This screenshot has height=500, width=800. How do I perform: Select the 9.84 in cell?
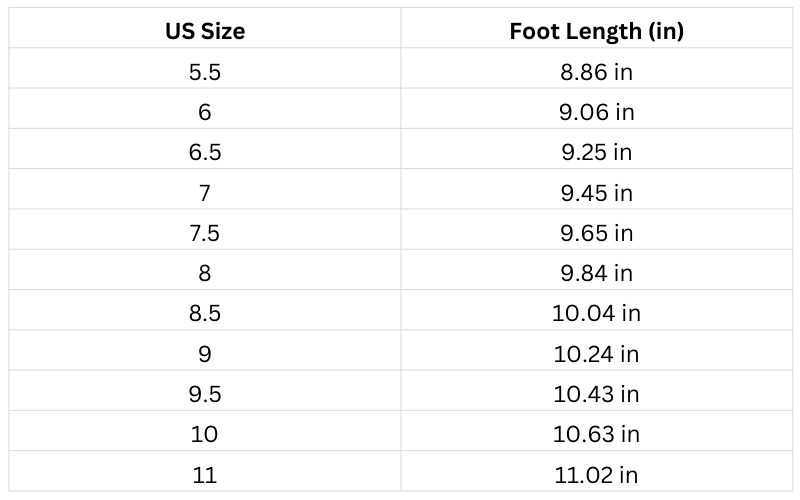(x=596, y=273)
